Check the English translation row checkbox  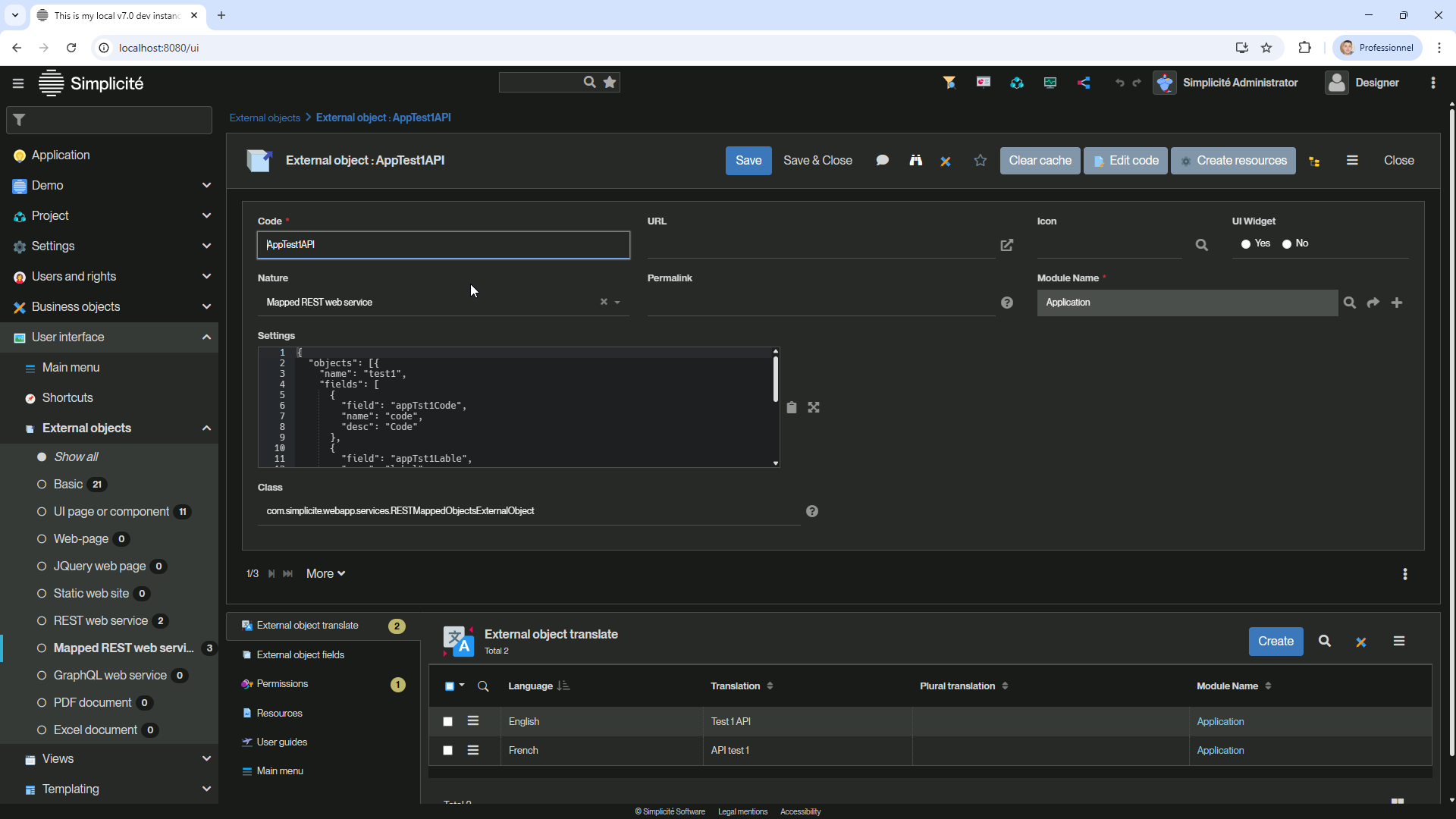coord(447,721)
